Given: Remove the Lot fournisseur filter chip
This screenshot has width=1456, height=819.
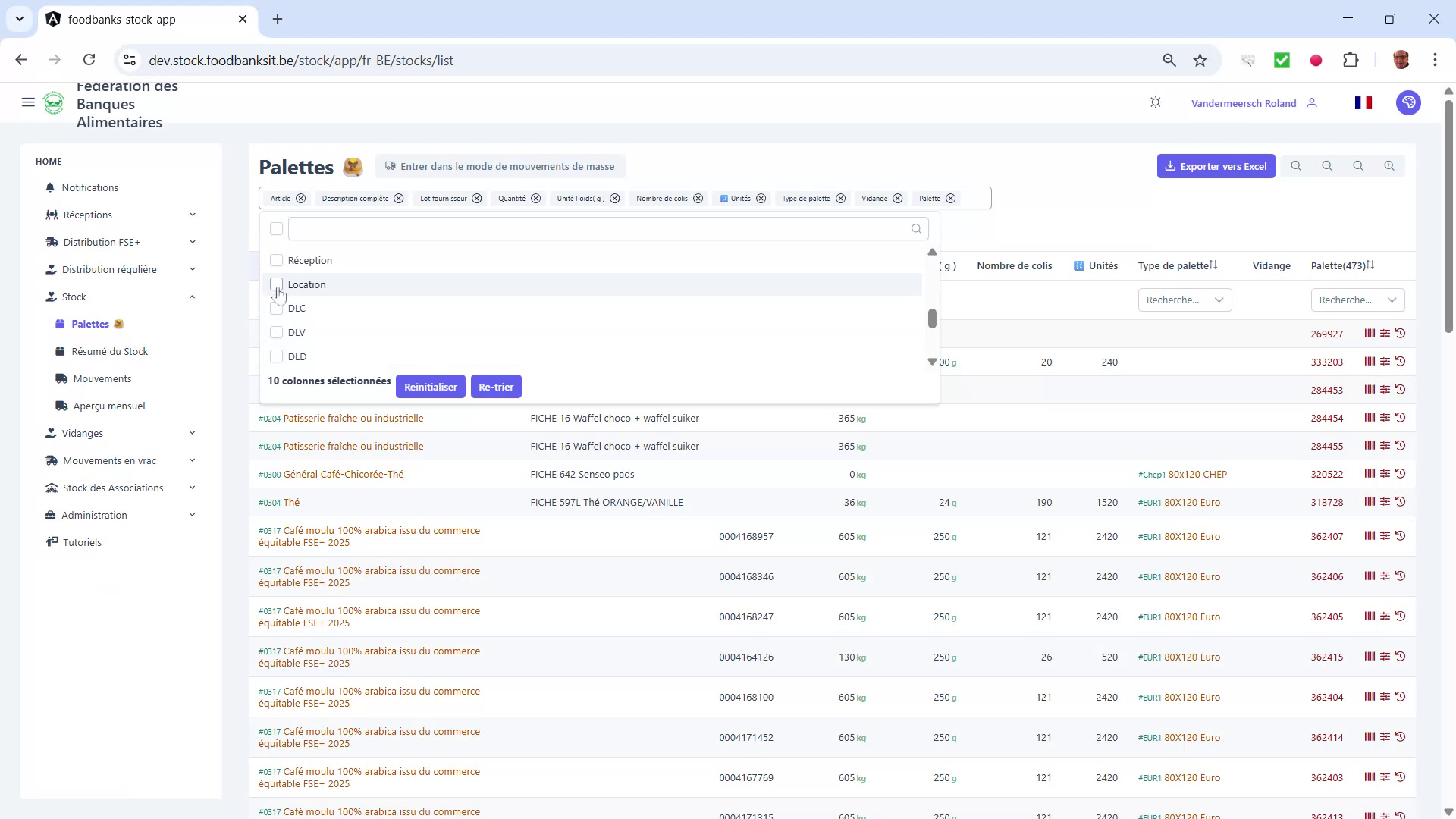Looking at the screenshot, I should (476, 198).
